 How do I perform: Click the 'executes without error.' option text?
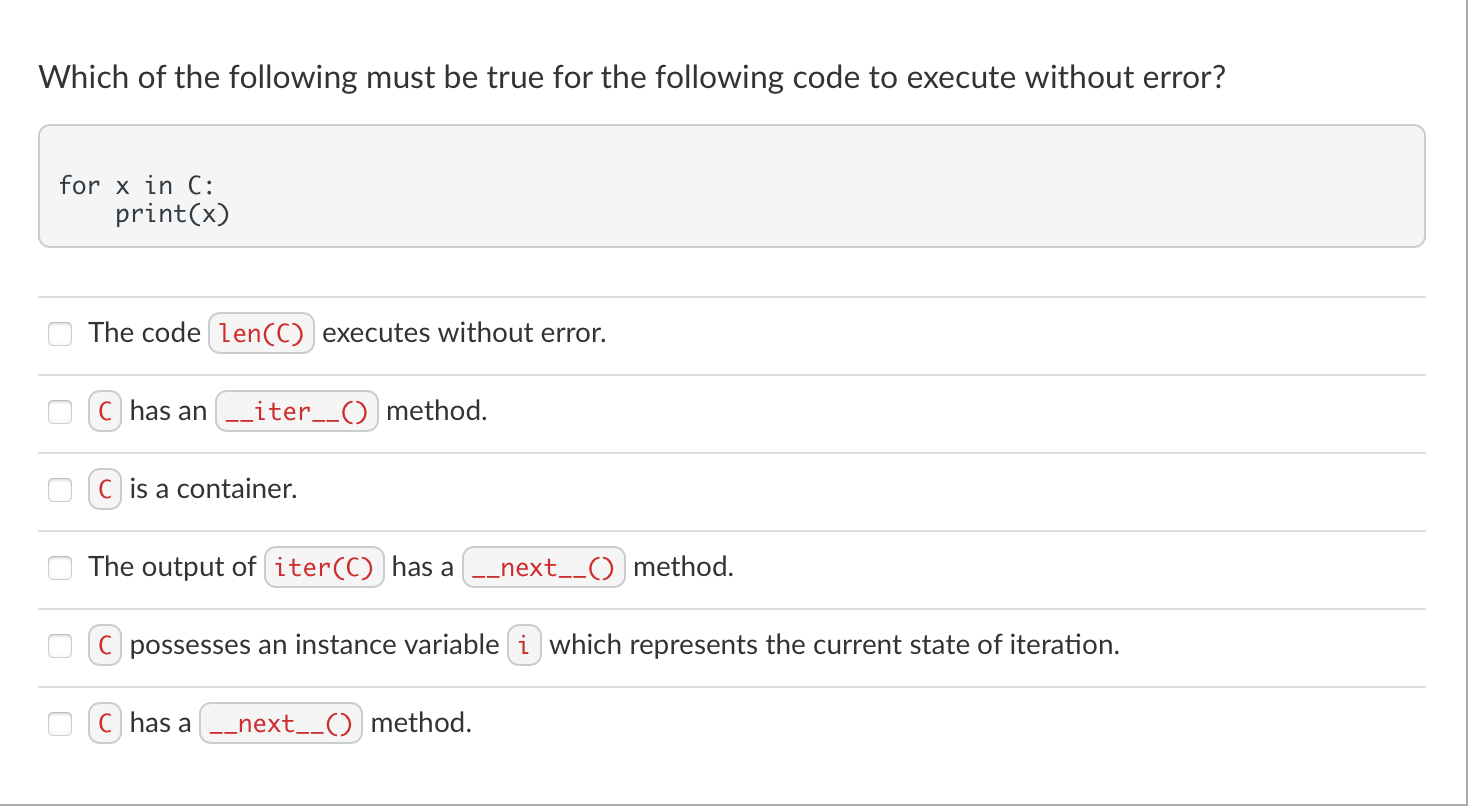464,333
